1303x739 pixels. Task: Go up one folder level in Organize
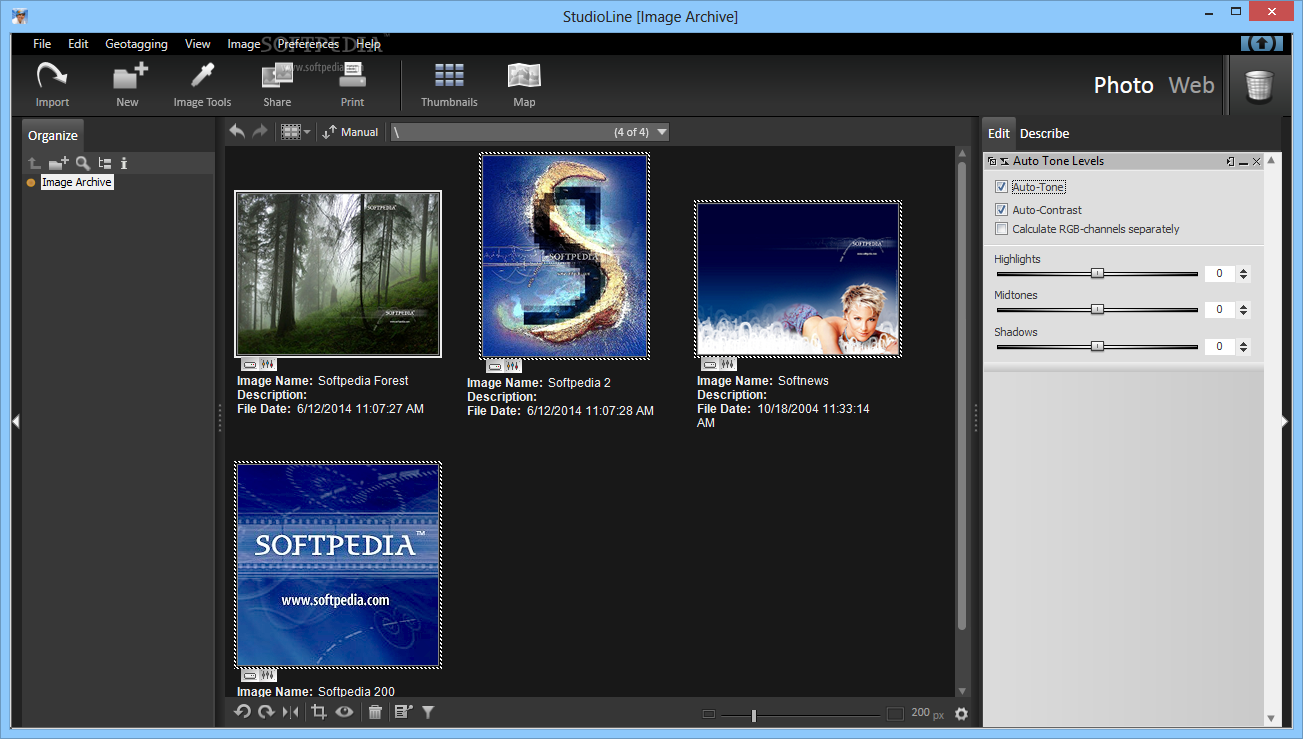point(35,163)
